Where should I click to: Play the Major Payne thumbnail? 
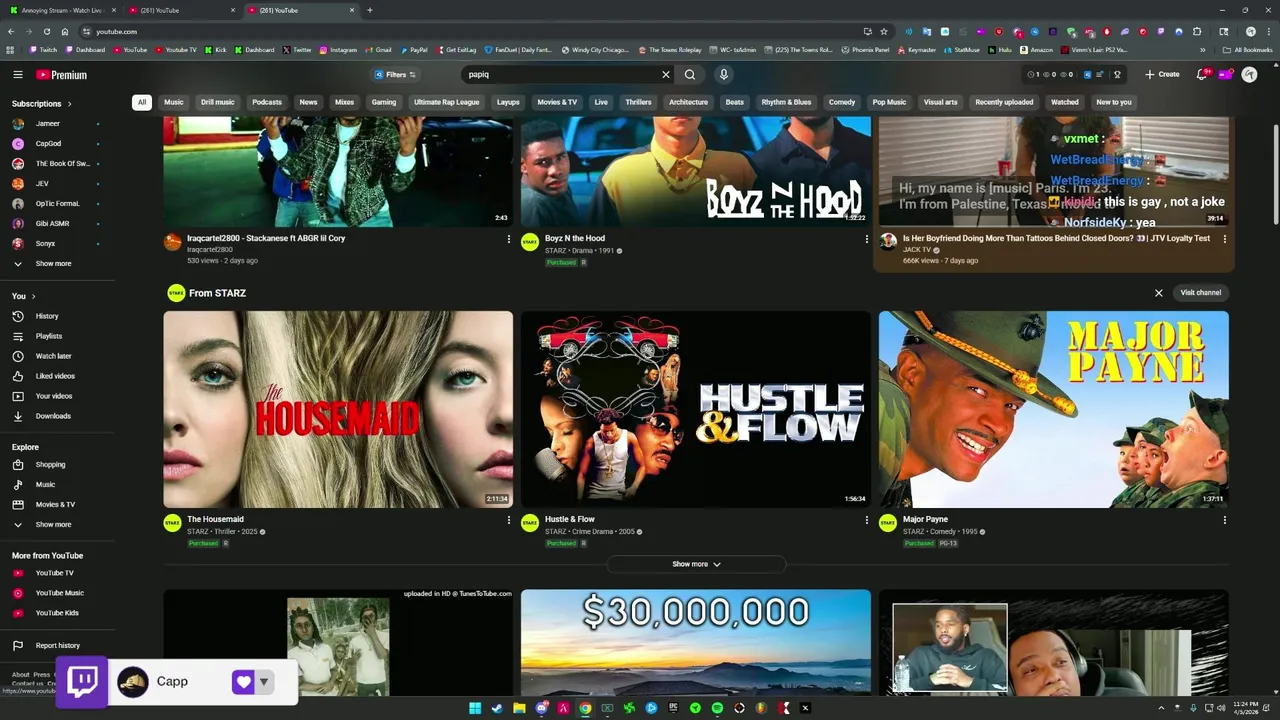pyautogui.click(x=1053, y=409)
